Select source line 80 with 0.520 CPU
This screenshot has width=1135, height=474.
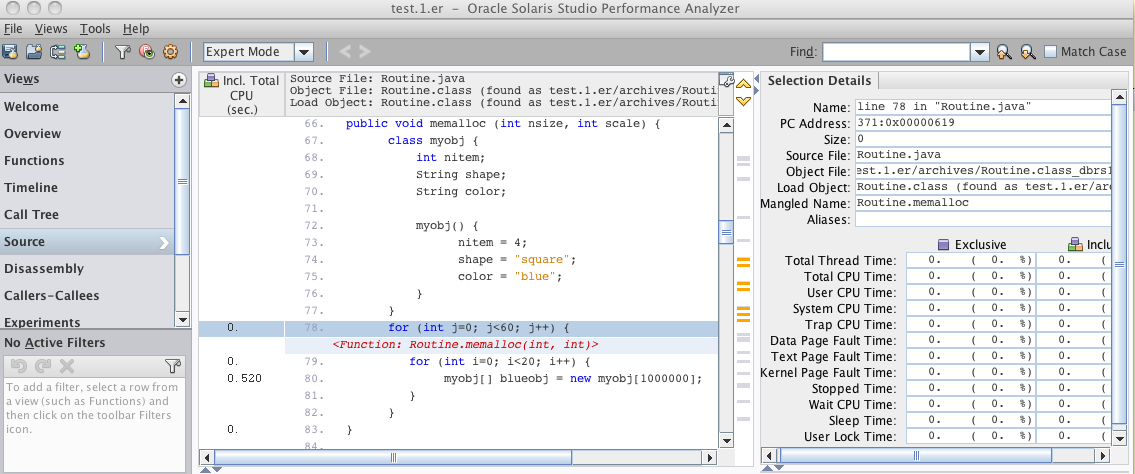click(458, 378)
